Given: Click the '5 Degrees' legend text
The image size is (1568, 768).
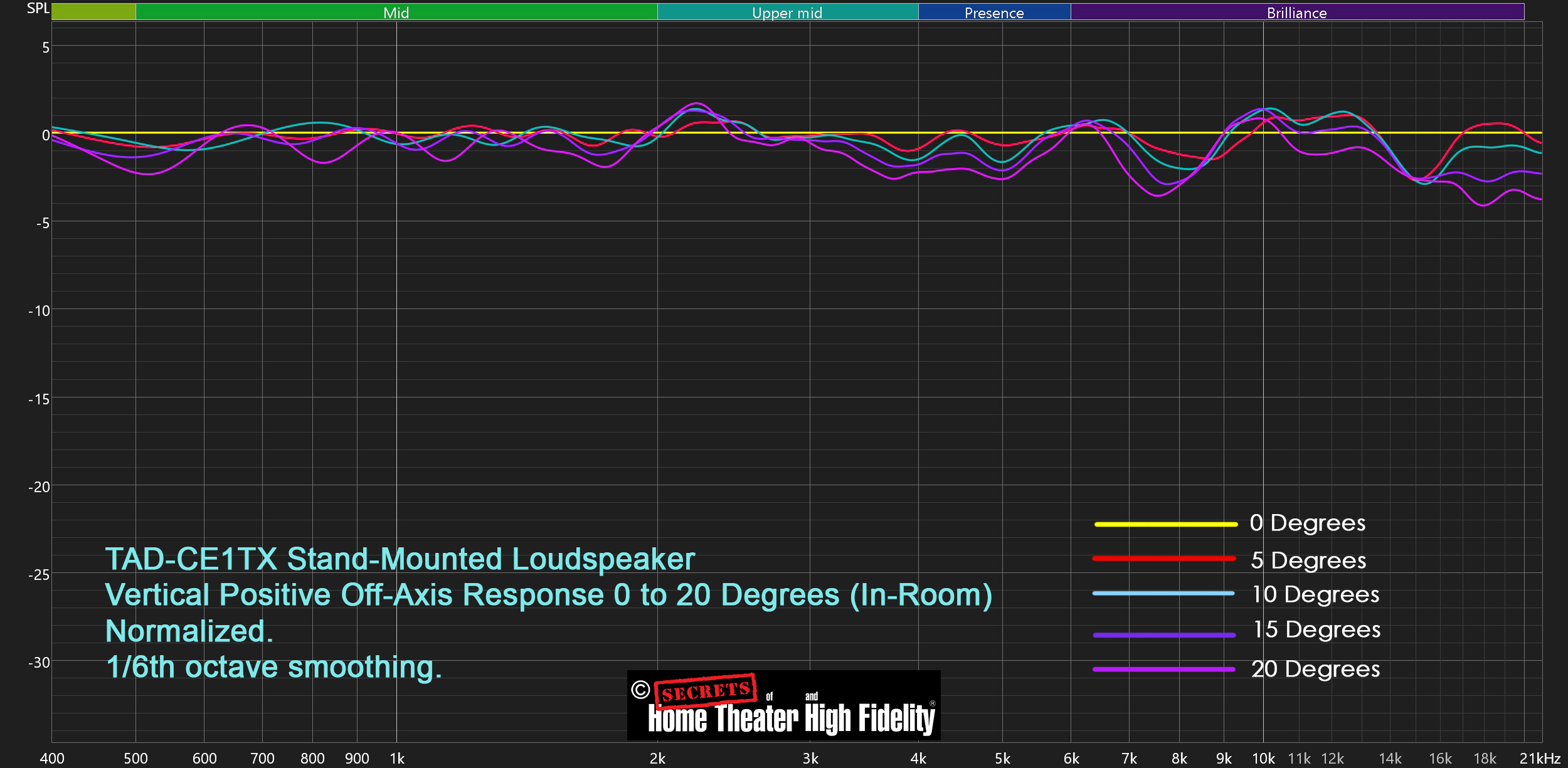Looking at the screenshot, I should (x=1308, y=560).
